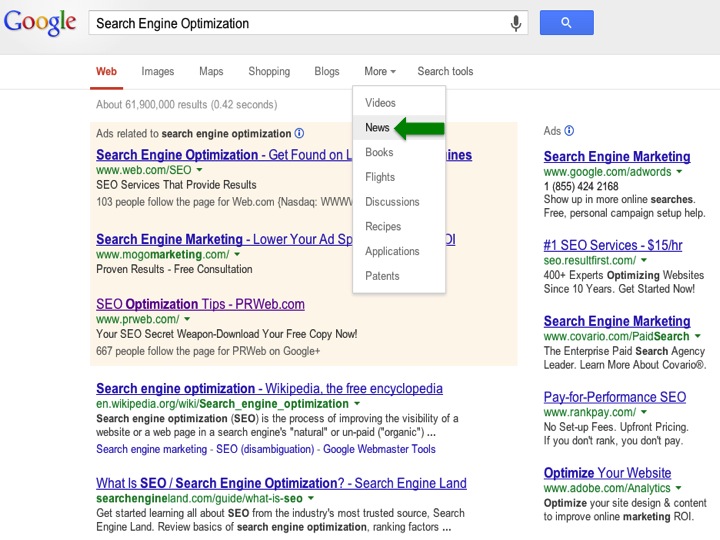The height and width of the screenshot is (540, 720).
Task: Expand arrow next to www.mogomarketing.com/
Action: (237, 254)
